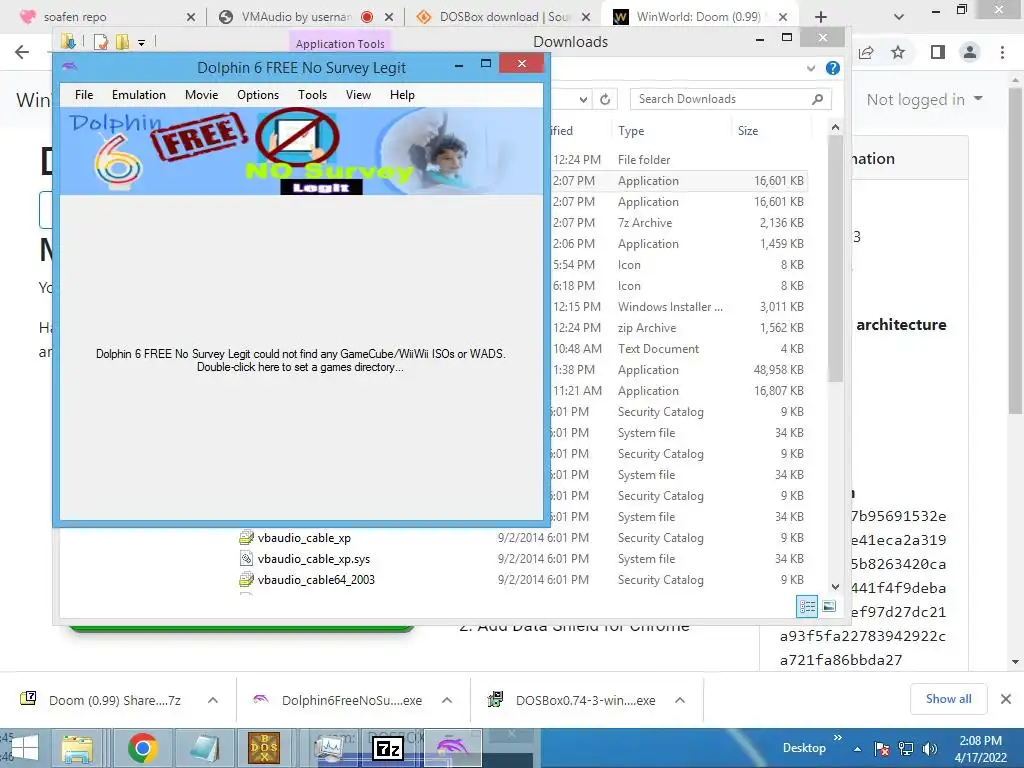Sort by the Type column header
The width and height of the screenshot is (1024, 768).
click(631, 131)
